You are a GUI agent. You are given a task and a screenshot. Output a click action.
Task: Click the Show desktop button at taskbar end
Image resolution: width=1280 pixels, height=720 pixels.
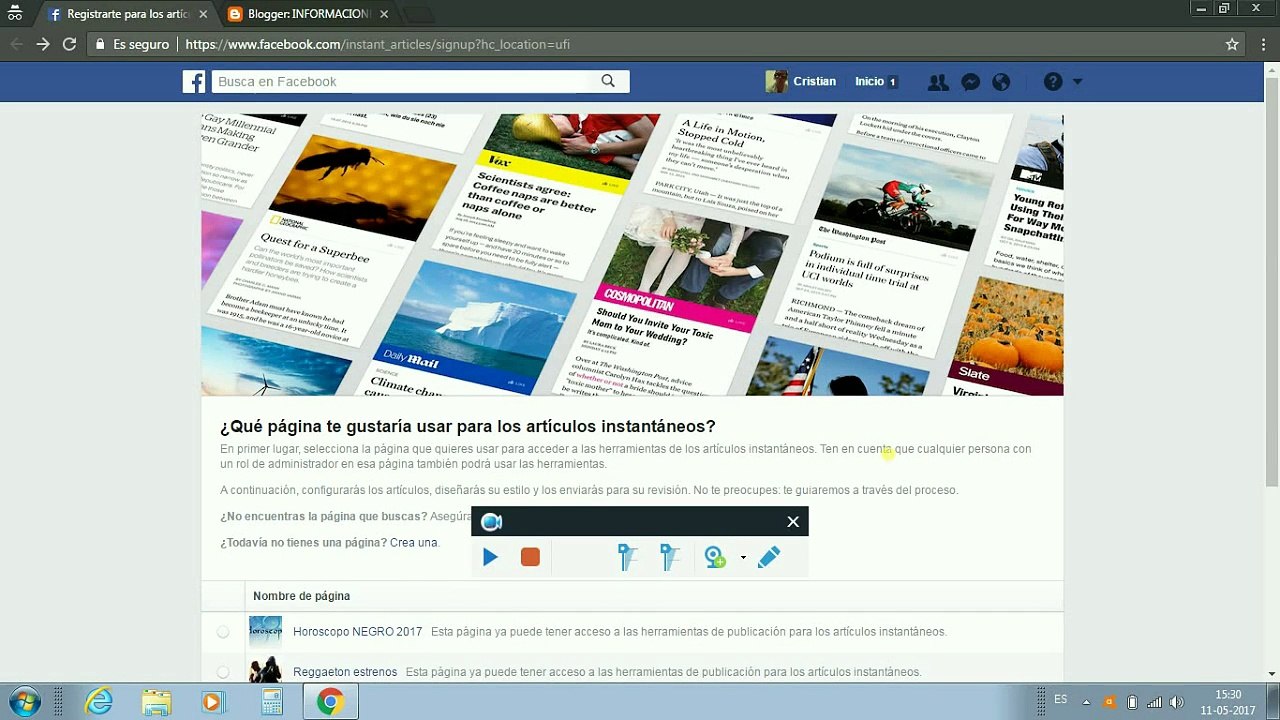1273,702
